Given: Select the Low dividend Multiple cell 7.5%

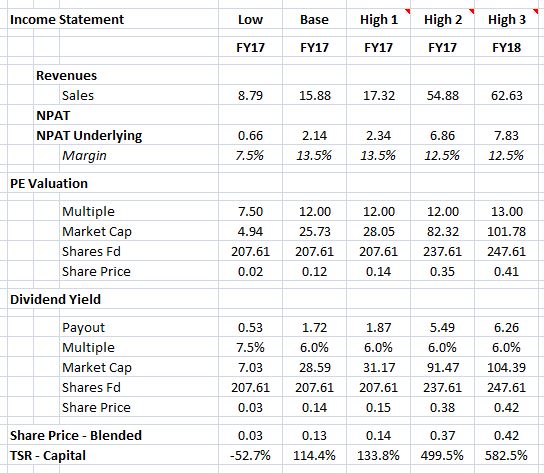Looking at the screenshot, I should click(x=250, y=347).
